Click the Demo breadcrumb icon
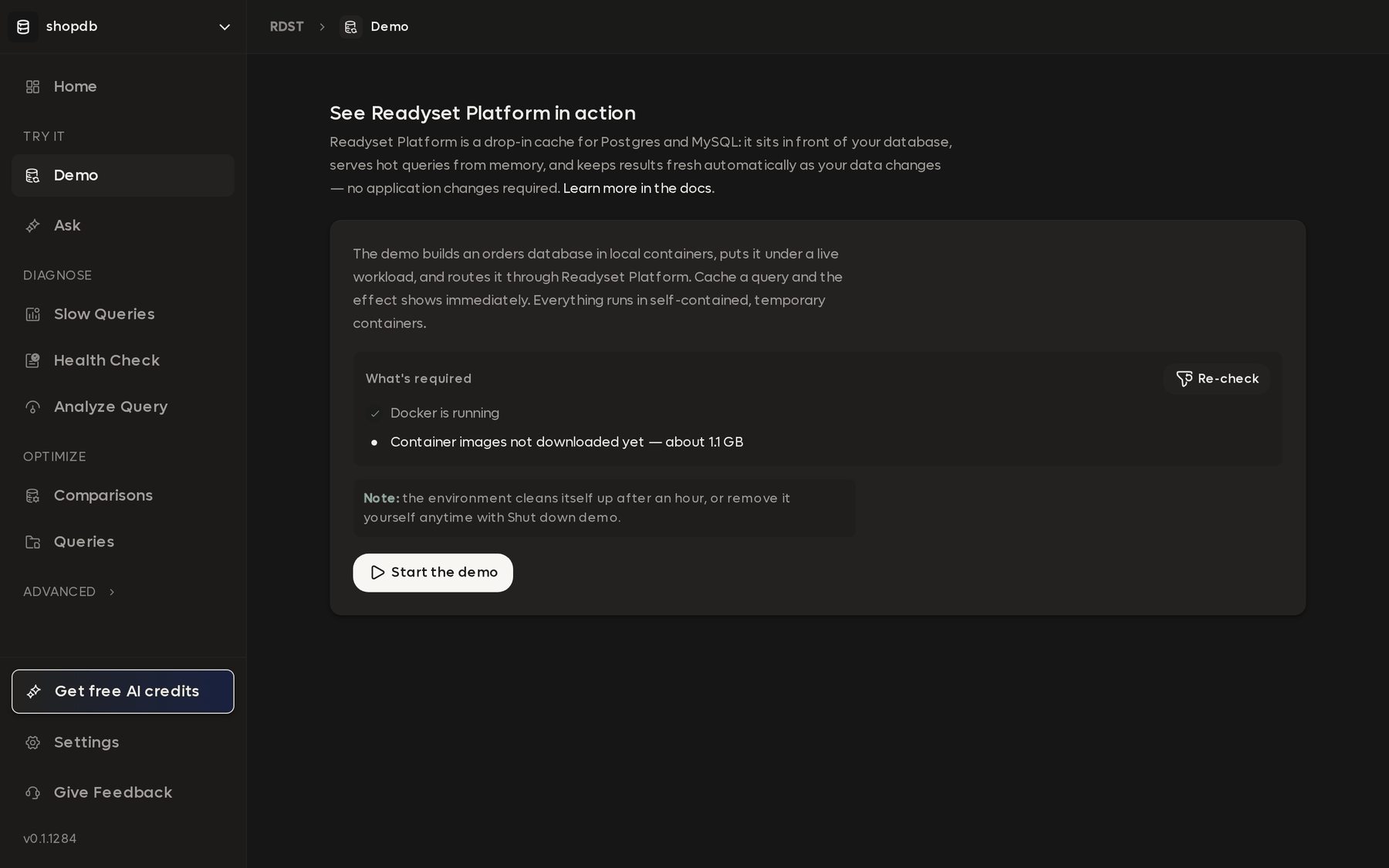The image size is (1389, 868). (x=351, y=27)
